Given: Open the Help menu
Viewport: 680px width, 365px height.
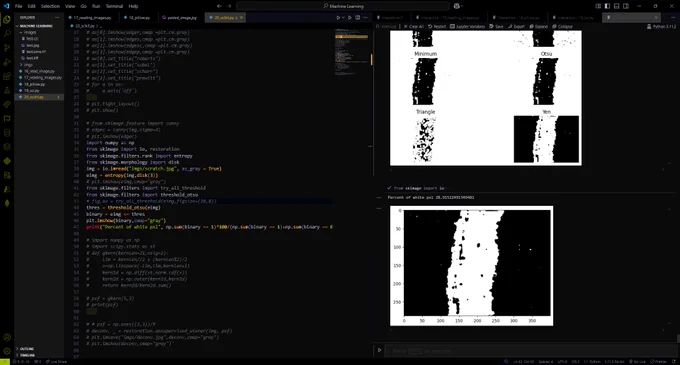Looking at the screenshot, I should tap(133, 6).
